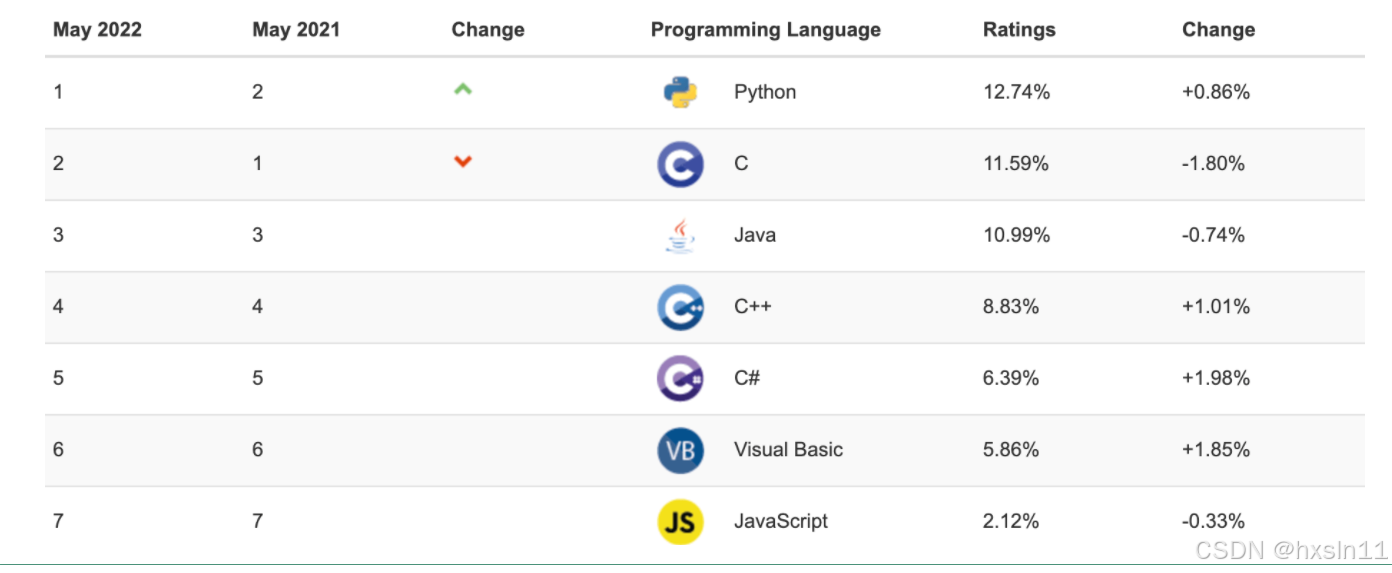Viewport: 1392px width, 573px height.
Task: Click the May 2022 column header
Action: tap(97, 30)
